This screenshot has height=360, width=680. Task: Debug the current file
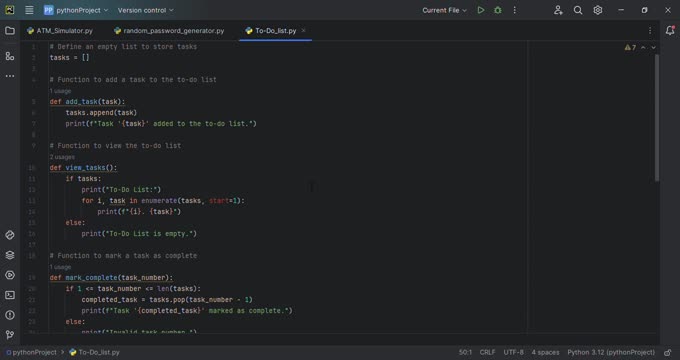tap(497, 10)
